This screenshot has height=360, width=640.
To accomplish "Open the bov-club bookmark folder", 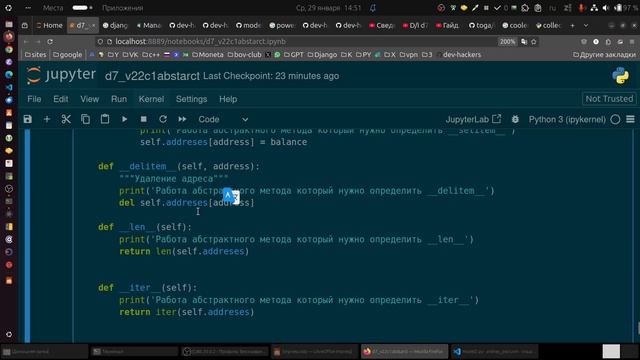I will click(244, 55).
